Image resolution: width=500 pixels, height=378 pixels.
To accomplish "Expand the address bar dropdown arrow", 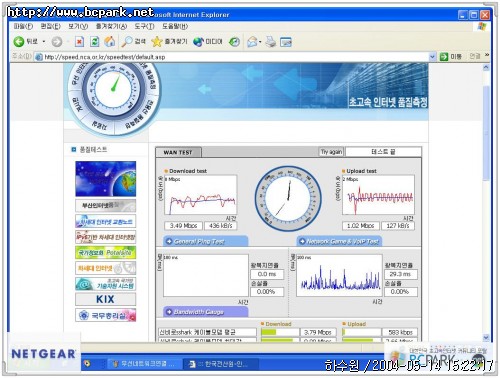I will [x=432, y=57].
